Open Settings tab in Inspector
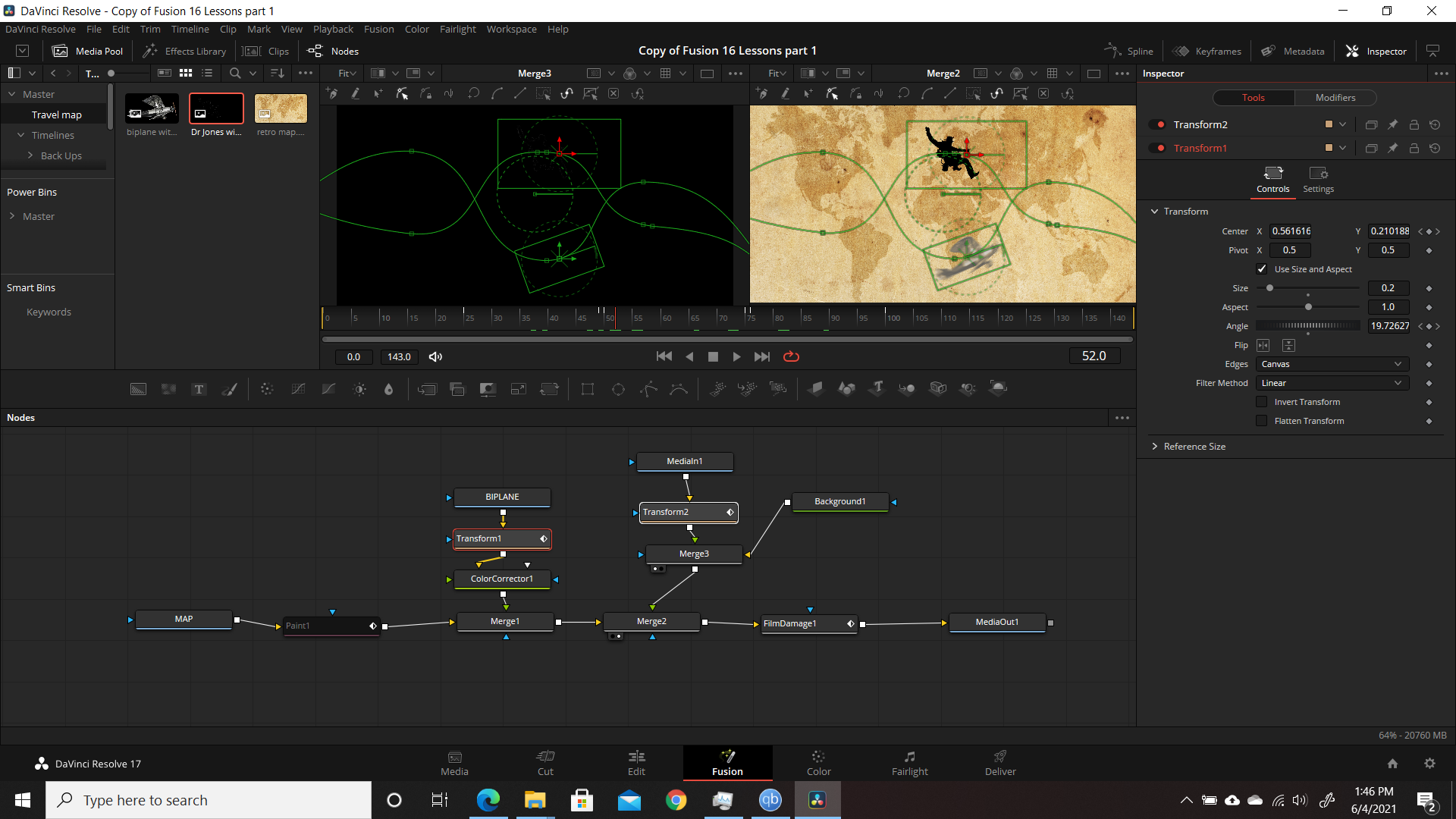1456x819 pixels. (x=1318, y=180)
